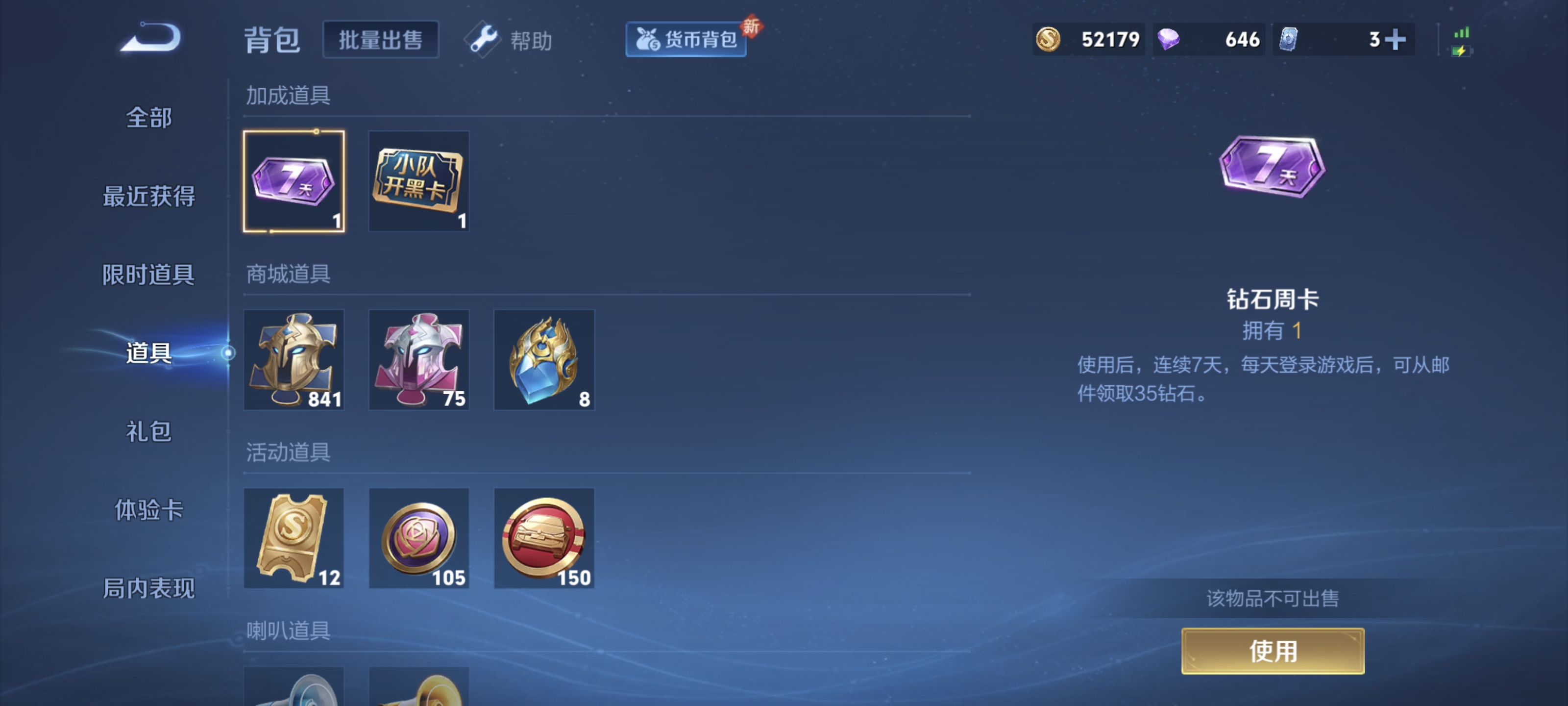
Task: Select the blue crystal item (8)
Action: tap(544, 359)
